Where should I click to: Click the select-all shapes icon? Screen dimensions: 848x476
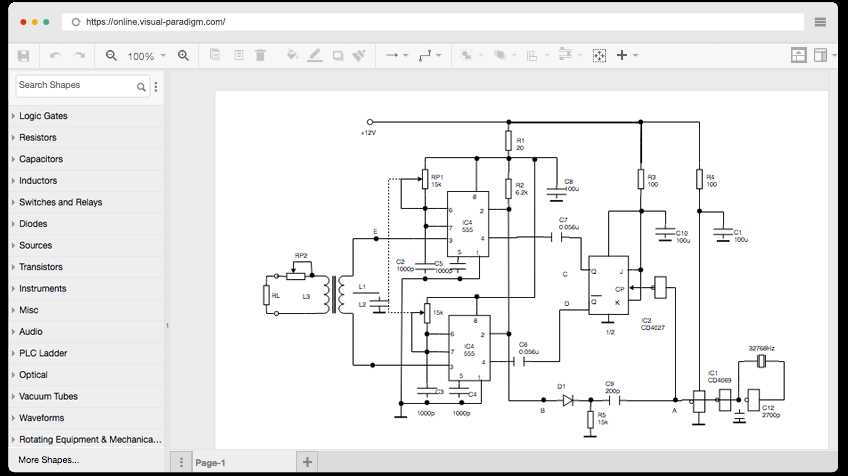click(599, 56)
